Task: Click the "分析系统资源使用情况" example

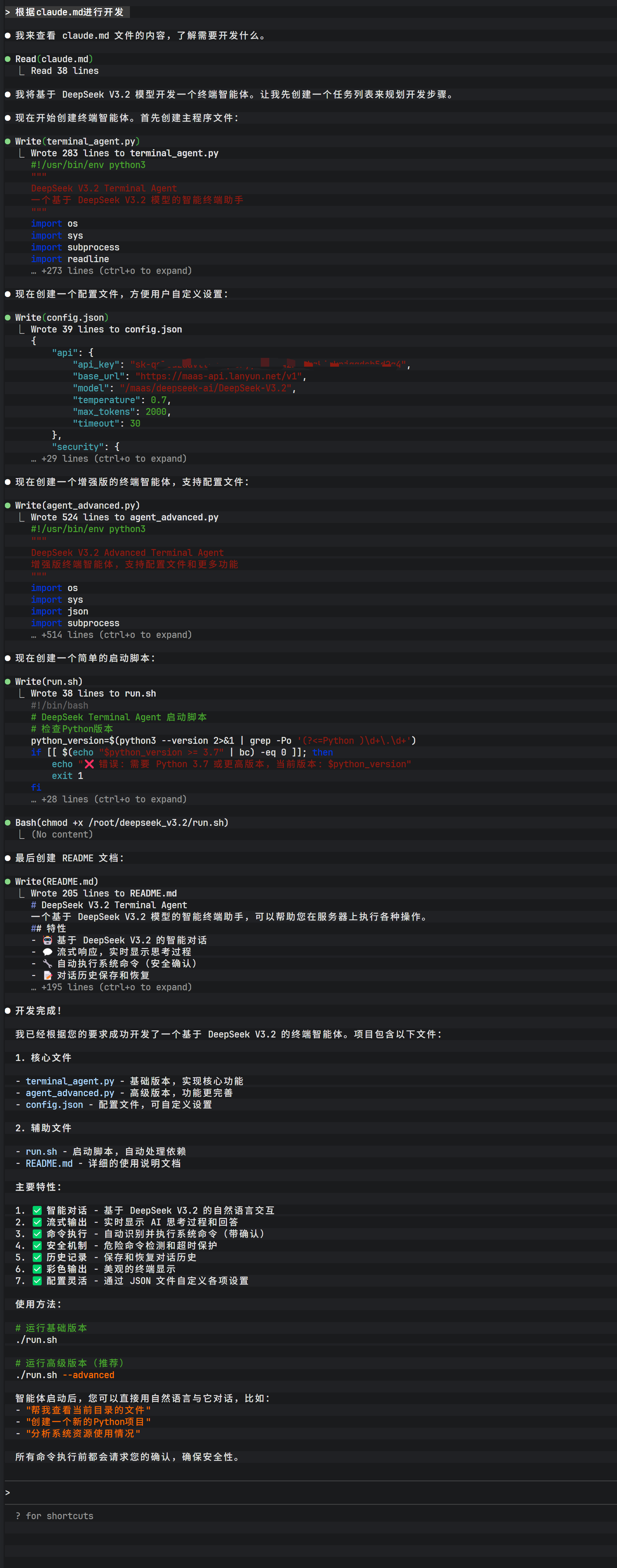Action: [x=83, y=1434]
